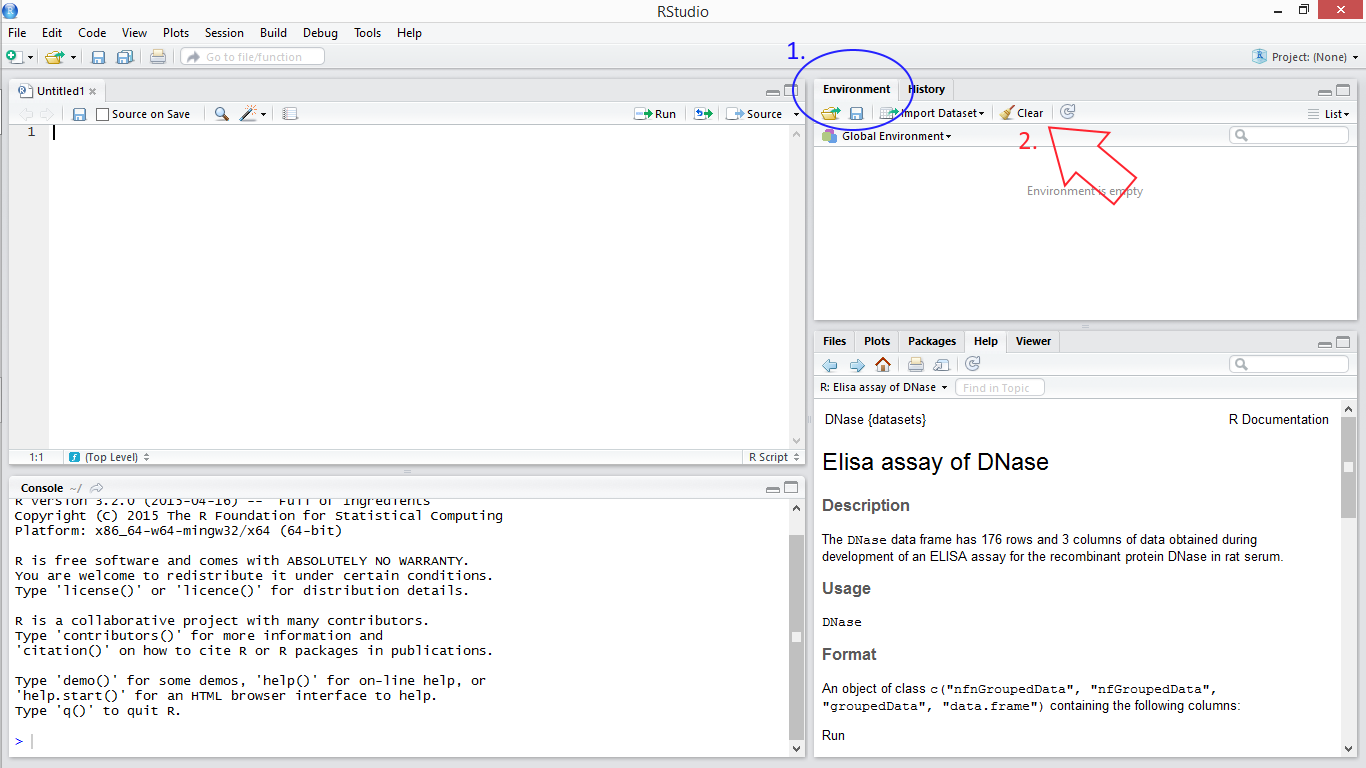The image size is (1366, 768).
Task: Switch to the Packages tab
Action: 932,341
